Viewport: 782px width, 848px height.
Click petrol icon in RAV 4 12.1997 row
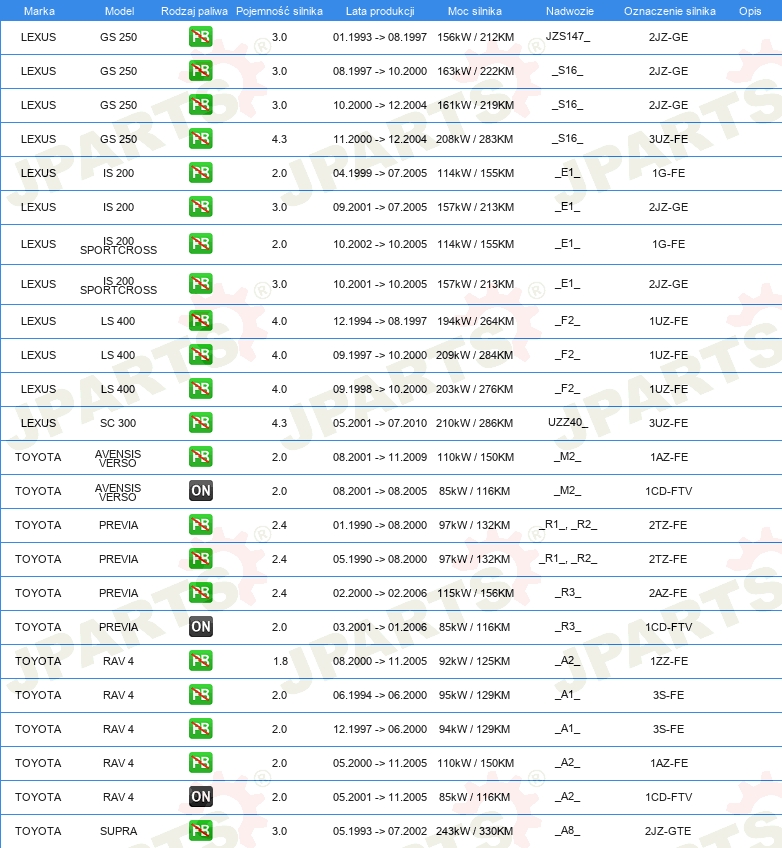tap(201, 729)
